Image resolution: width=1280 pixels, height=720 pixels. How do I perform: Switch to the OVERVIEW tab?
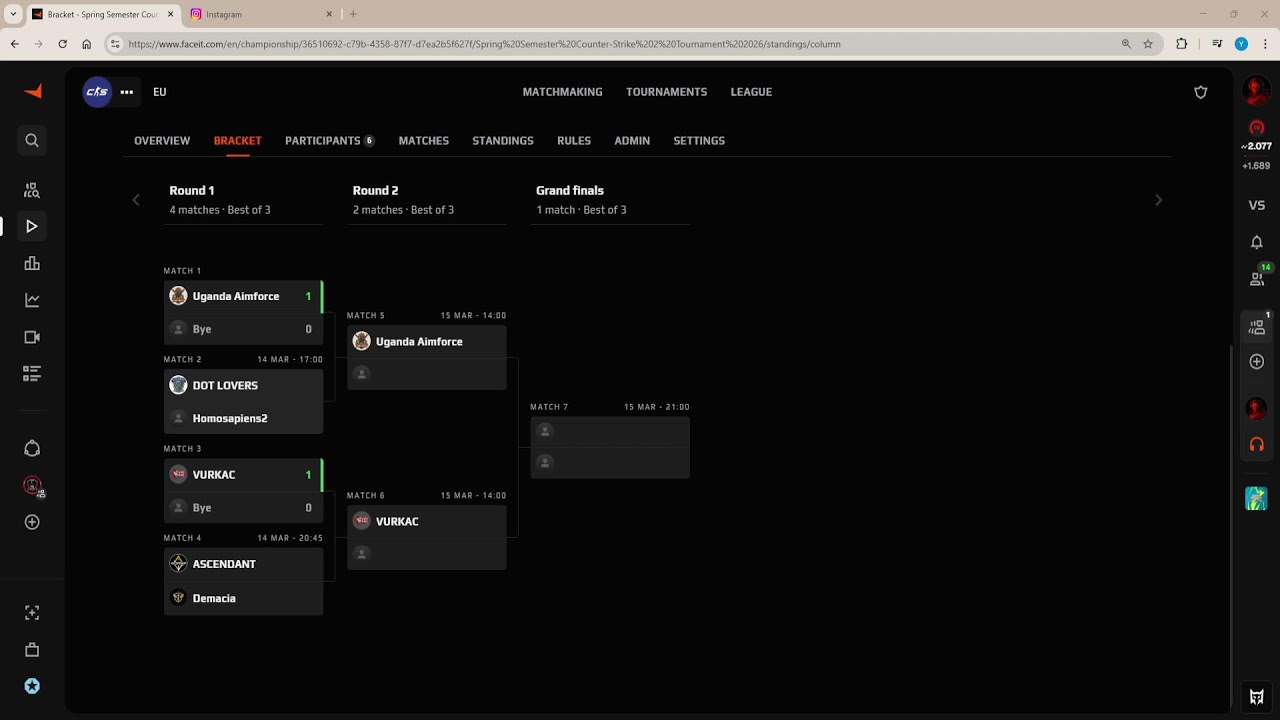pos(162,141)
